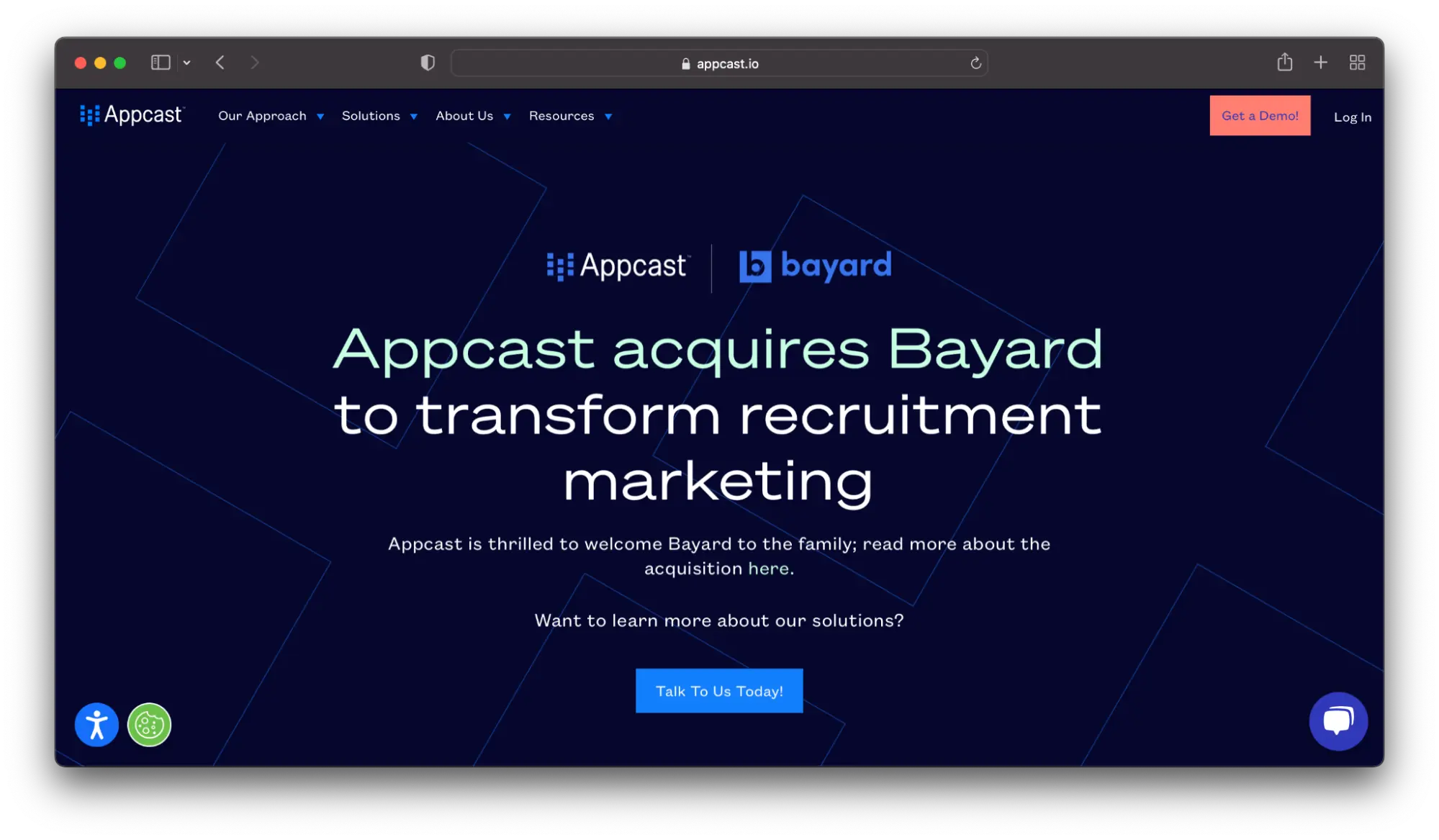
Task: Toggle the Safari sidebar
Action: (161, 63)
